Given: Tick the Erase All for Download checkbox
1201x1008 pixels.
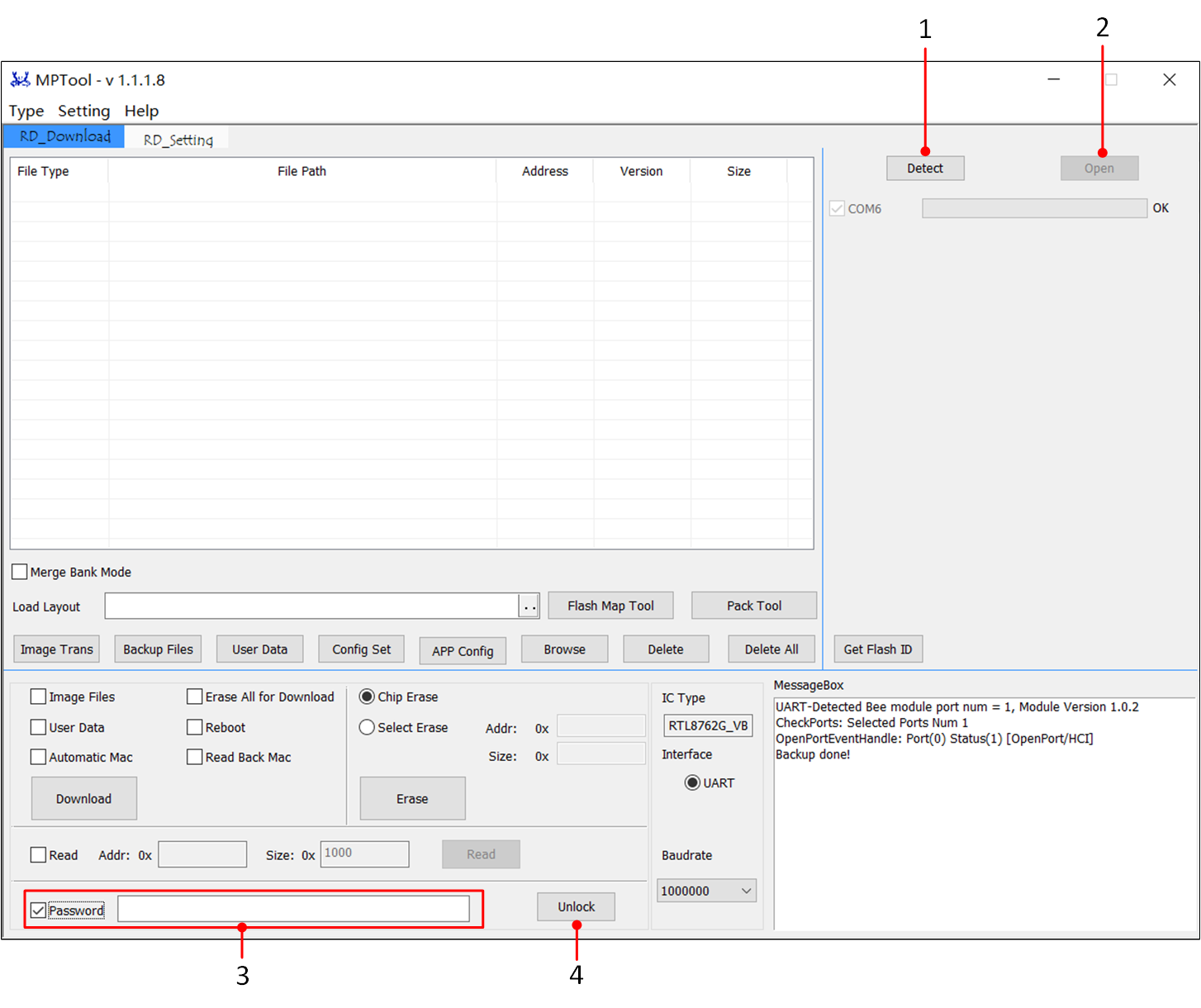Looking at the screenshot, I should point(195,697).
